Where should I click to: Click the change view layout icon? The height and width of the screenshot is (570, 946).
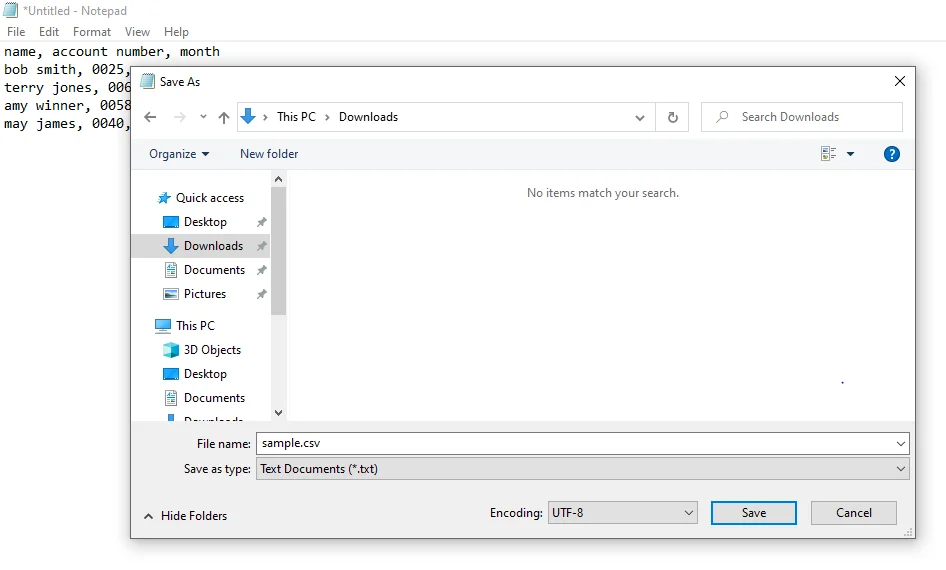point(829,154)
